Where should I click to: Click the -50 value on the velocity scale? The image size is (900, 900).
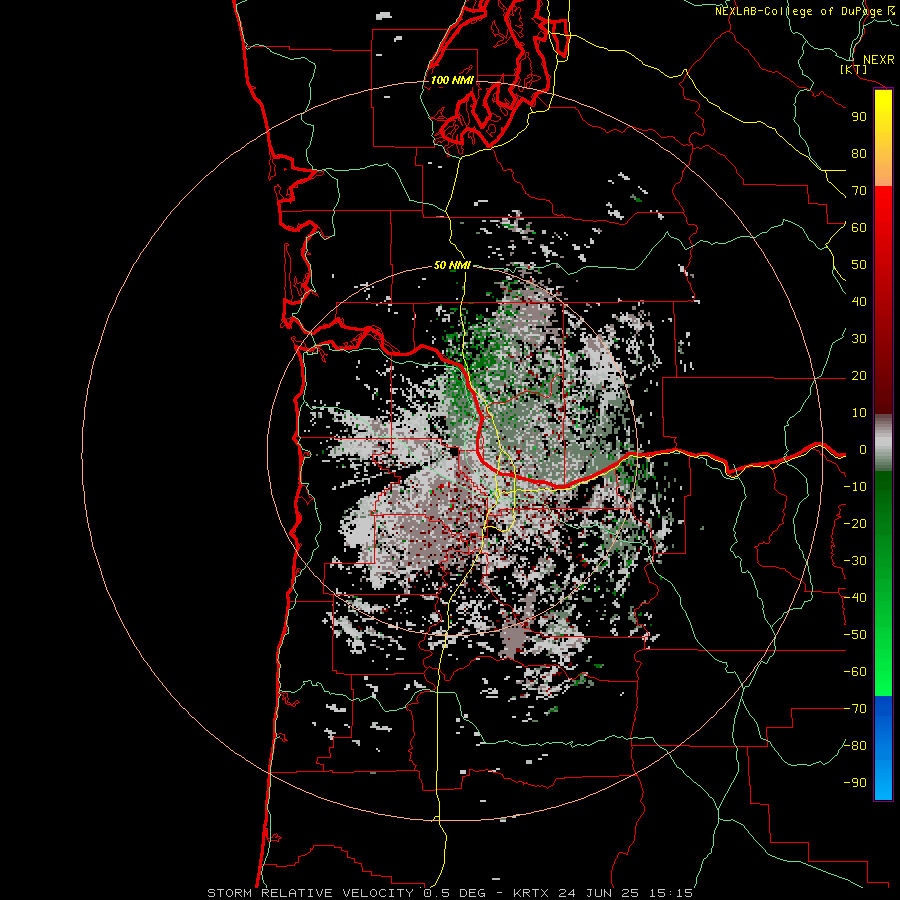(855, 635)
